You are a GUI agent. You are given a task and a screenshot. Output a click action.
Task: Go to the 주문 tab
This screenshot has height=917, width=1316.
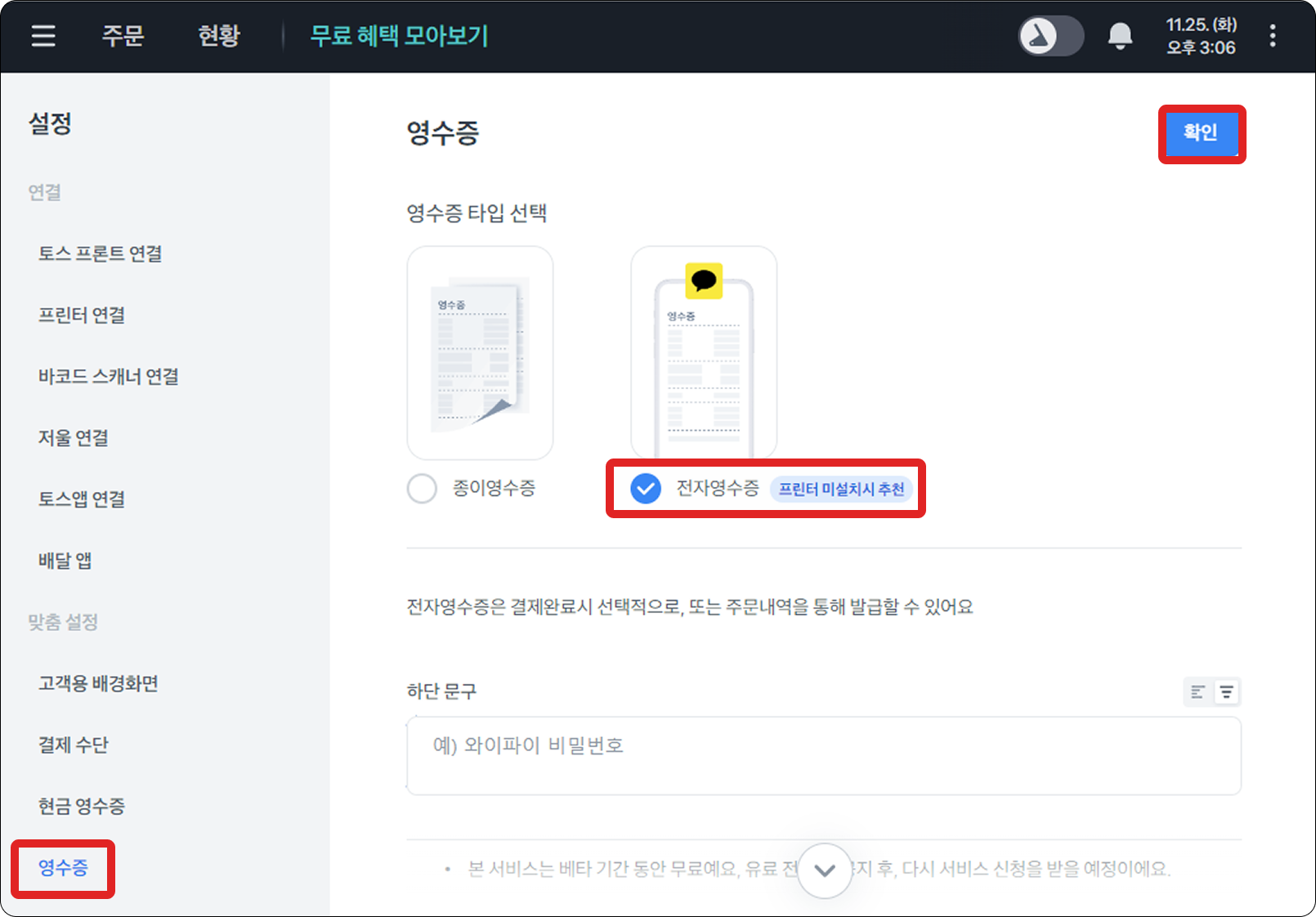coord(123,36)
